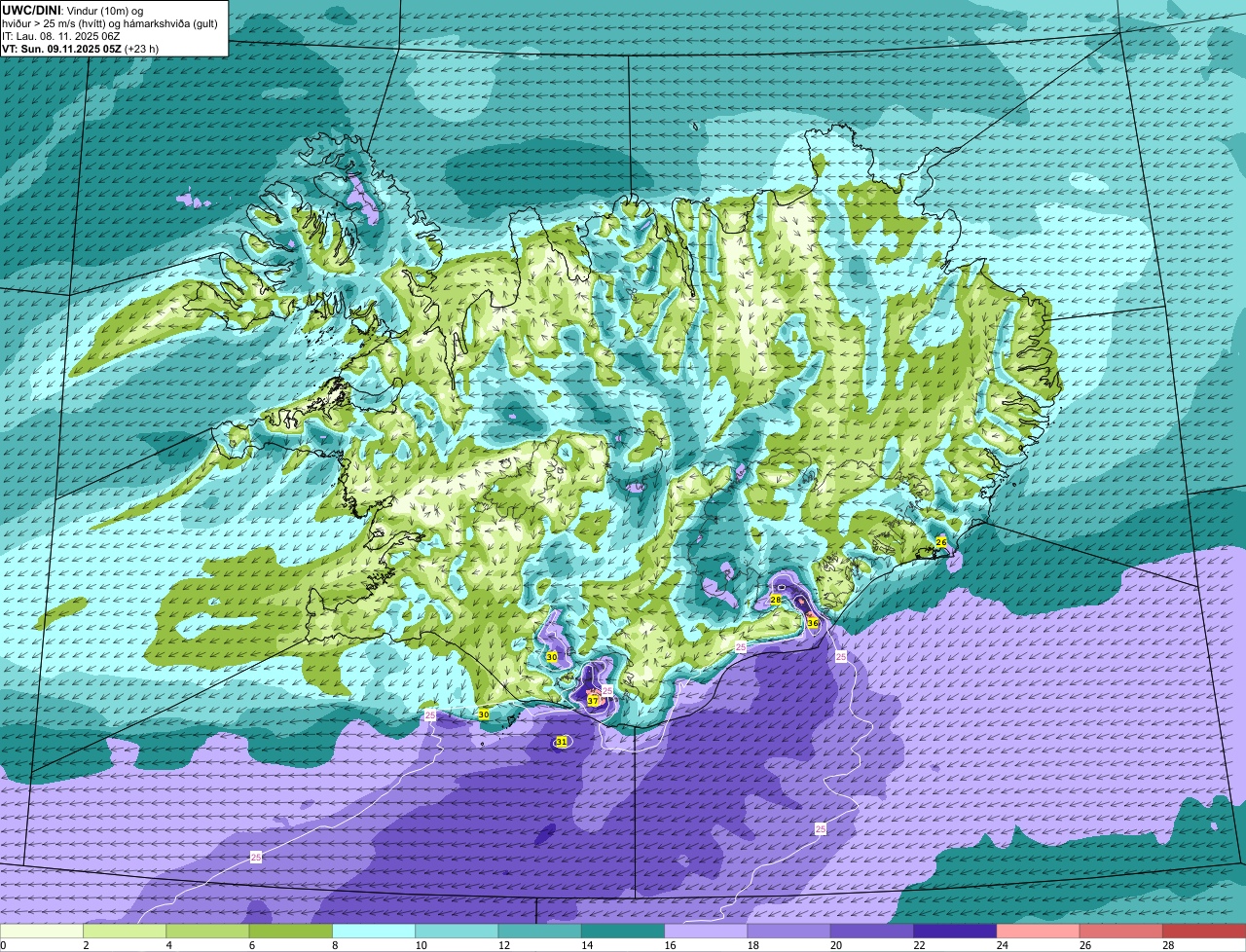
Task: Click the "VT: Sun. 09.11.2025 05Z" valid time
Action: coord(61,48)
